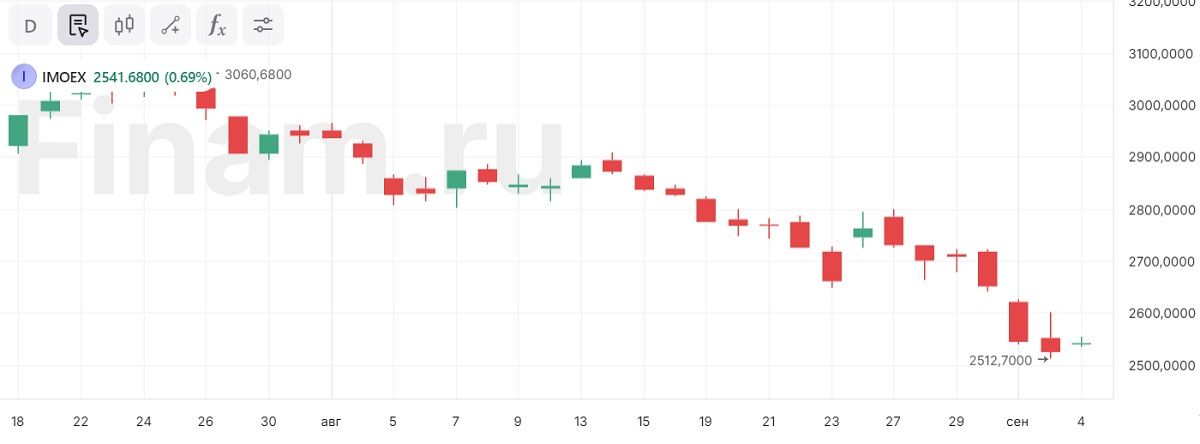Click the last green candle above date 4
The width and height of the screenshot is (1200, 444).
1081,343
